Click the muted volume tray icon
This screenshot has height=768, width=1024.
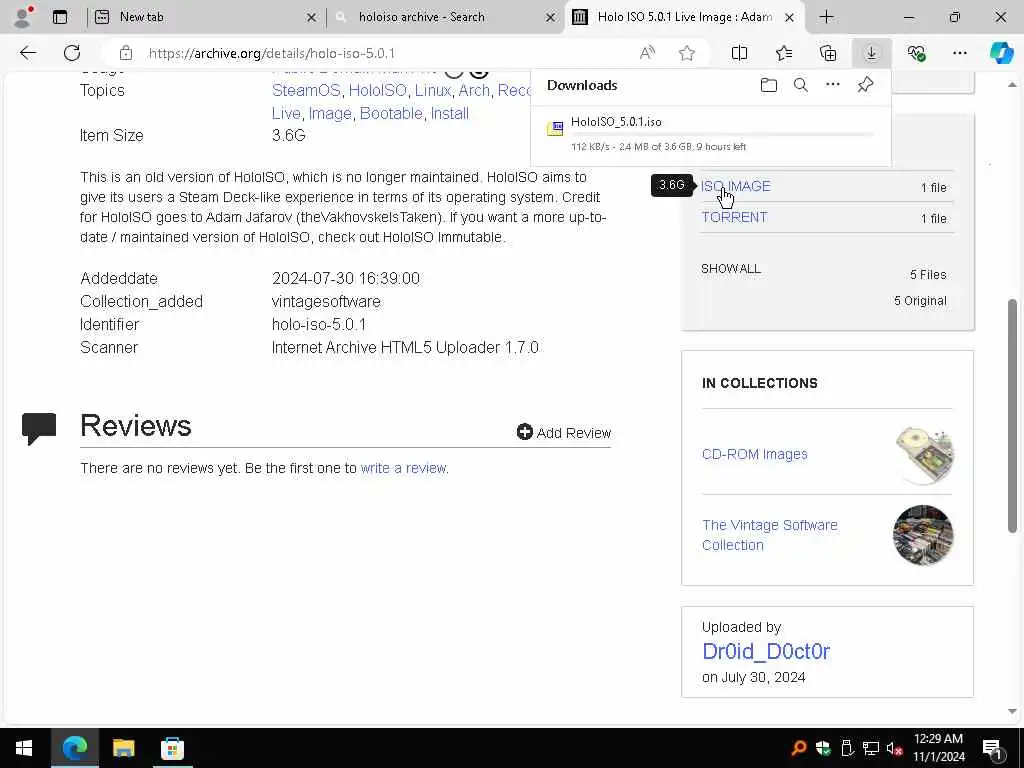pos(894,748)
